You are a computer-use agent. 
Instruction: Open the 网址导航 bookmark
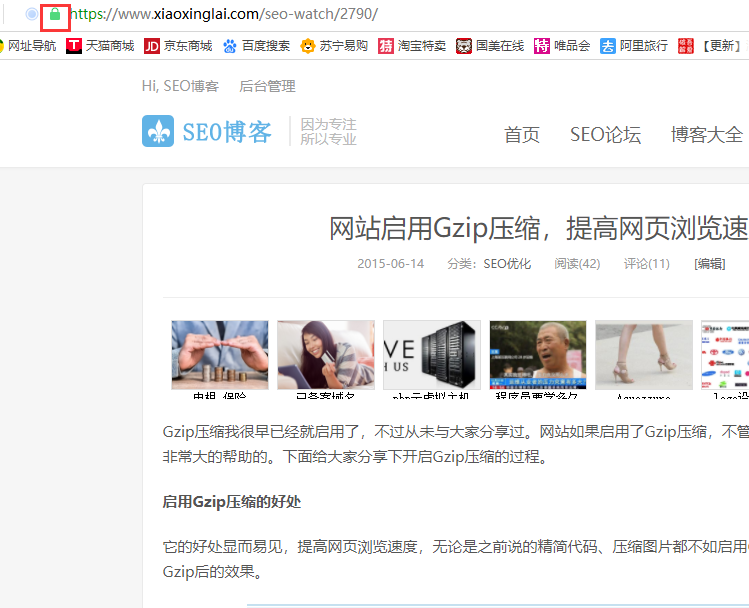pyautogui.click(x=32, y=46)
